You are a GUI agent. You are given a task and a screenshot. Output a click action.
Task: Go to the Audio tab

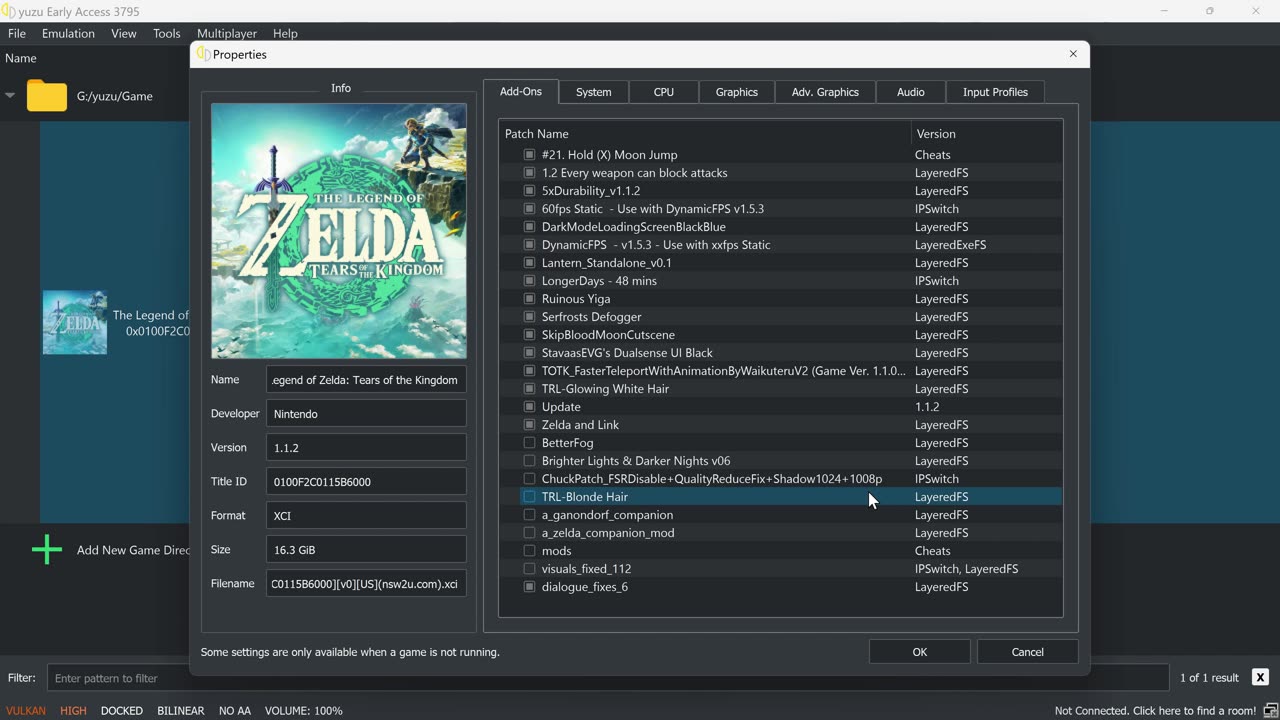click(x=910, y=92)
